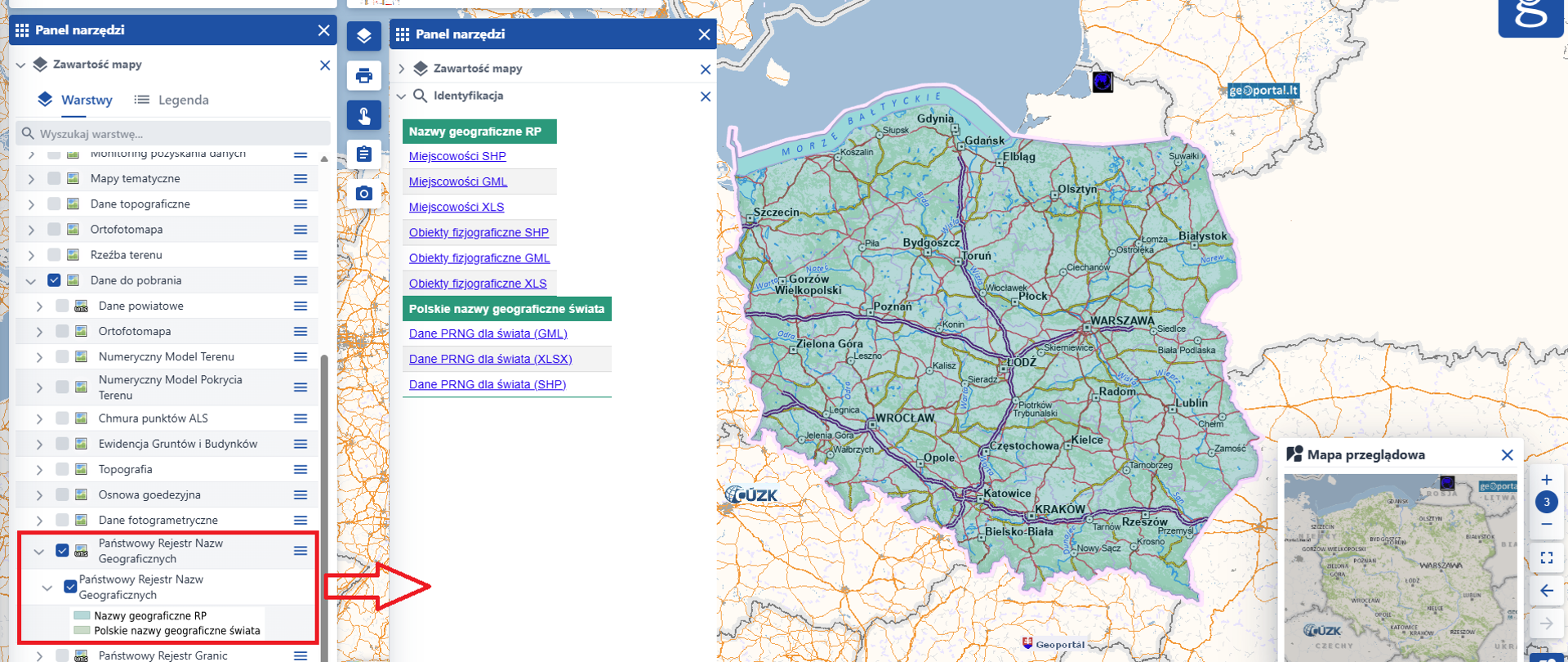The image size is (1568, 662).
Task: Click Polskie nazwy geograficzne świata legend swatch
Action: tap(82, 630)
